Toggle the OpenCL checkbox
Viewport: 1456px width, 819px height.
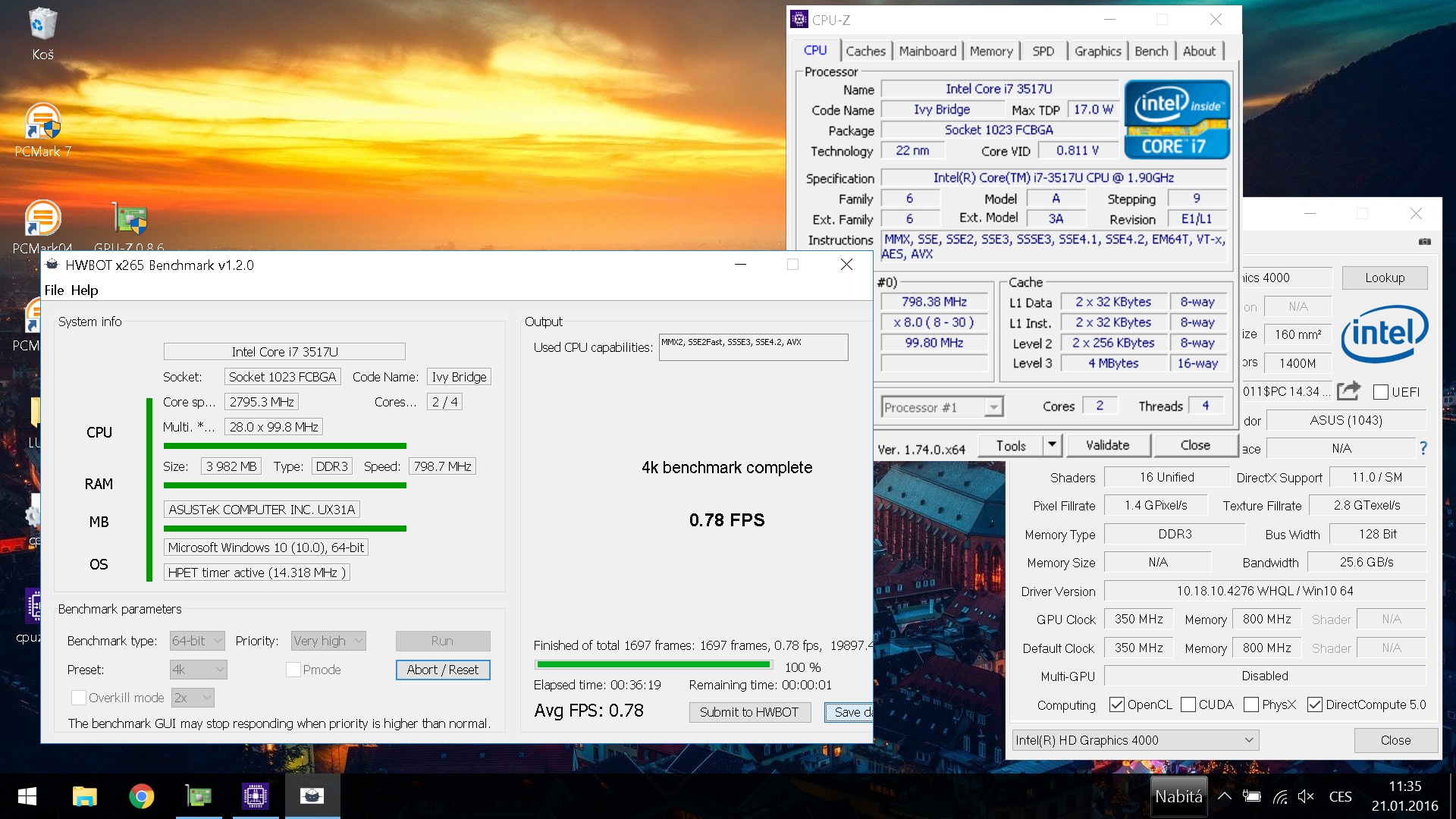tap(1116, 704)
